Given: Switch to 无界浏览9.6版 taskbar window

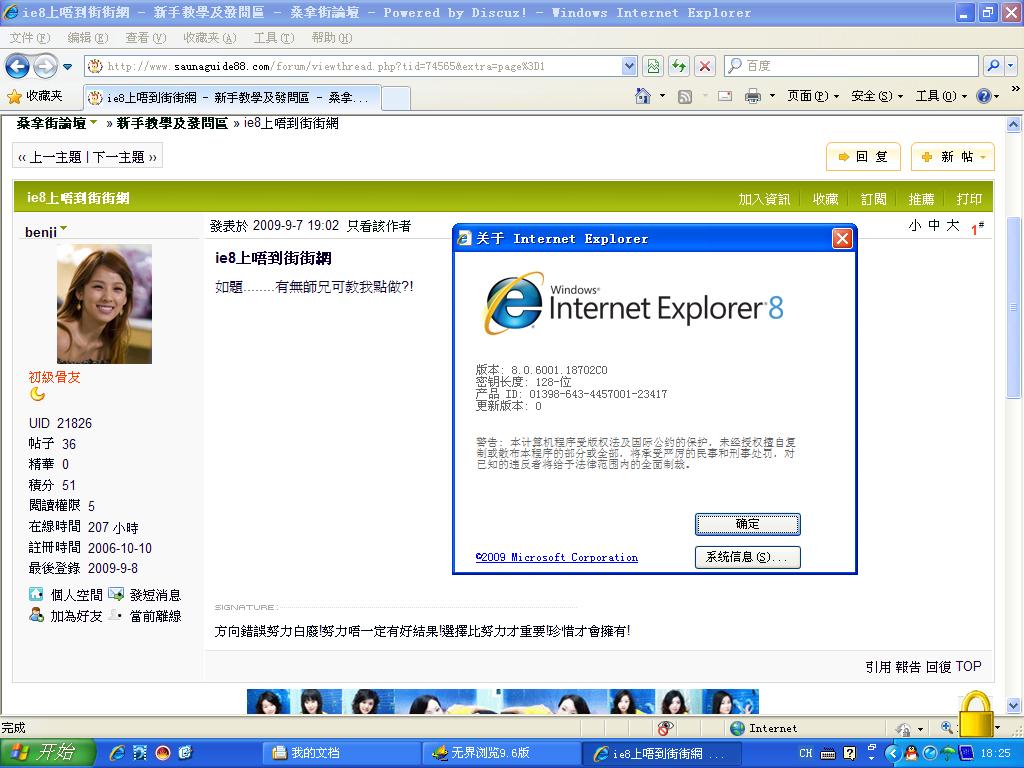Looking at the screenshot, I should tap(500, 753).
